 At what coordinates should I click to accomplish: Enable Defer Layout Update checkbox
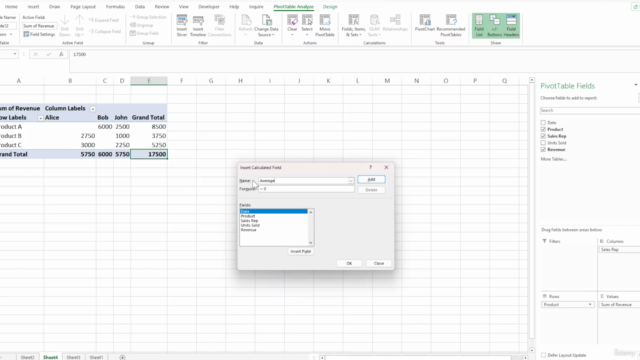pos(543,355)
